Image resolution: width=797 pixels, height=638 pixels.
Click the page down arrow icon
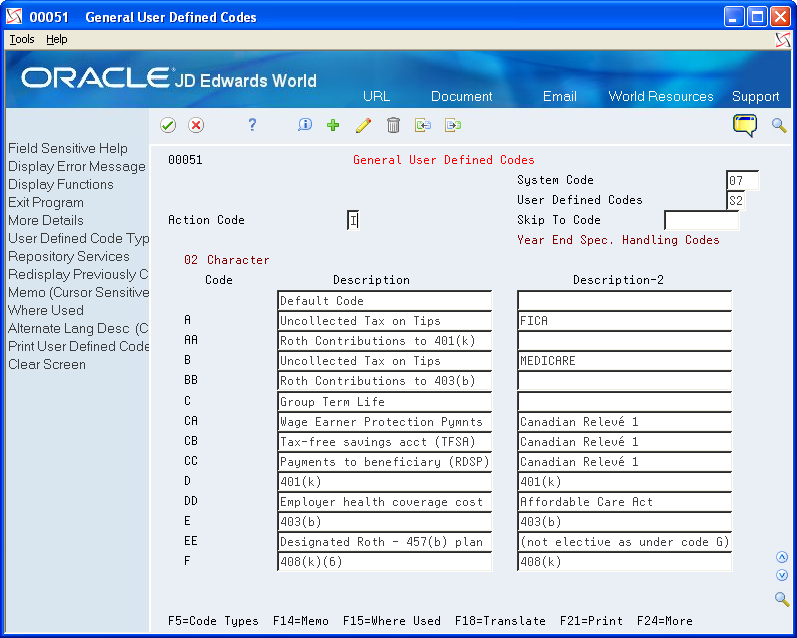[782, 575]
